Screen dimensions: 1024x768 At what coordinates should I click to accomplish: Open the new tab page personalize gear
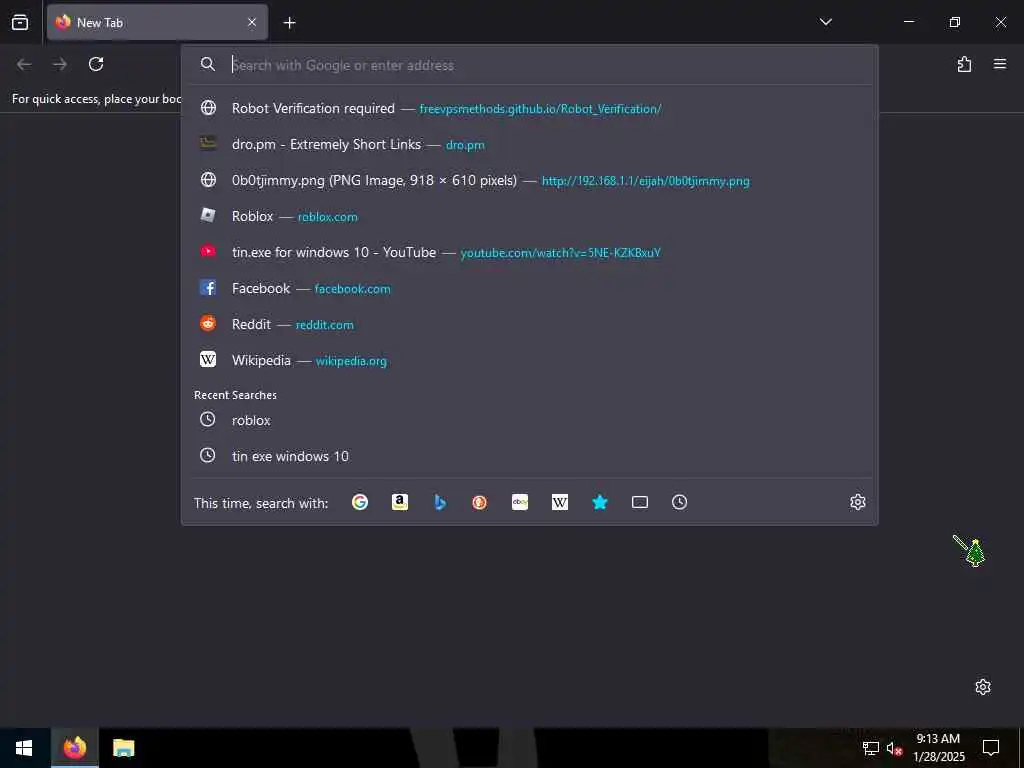pos(983,687)
